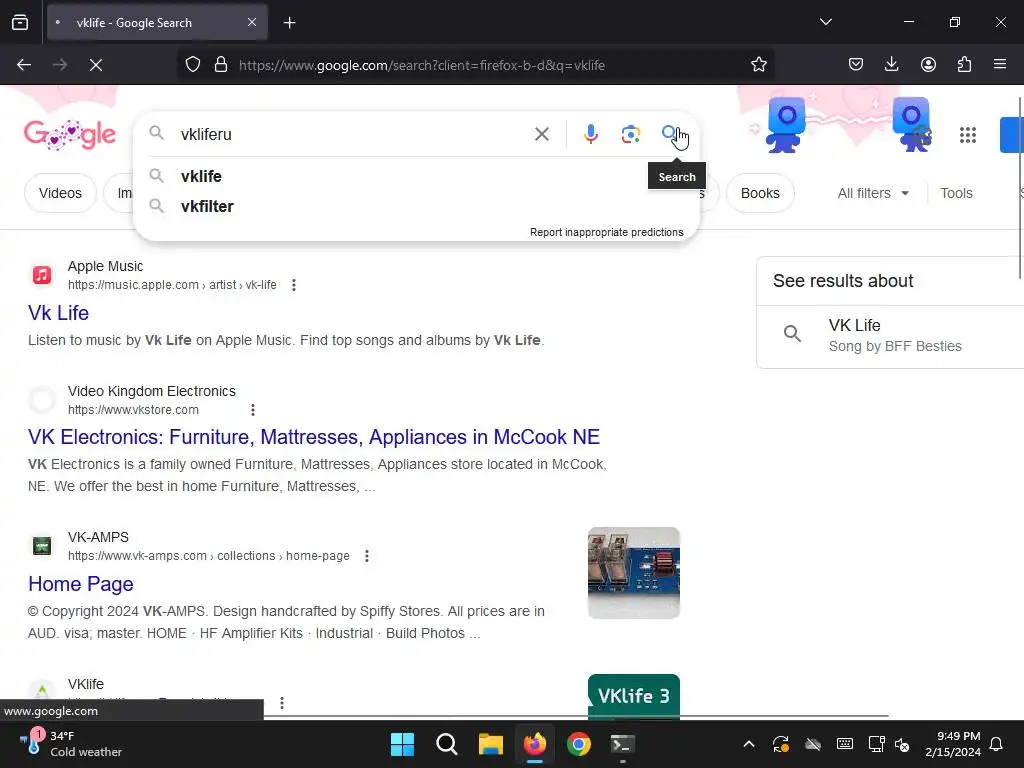Viewport: 1024px width, 768px height.
Task: Open the Windows Start menu
Action: [402, 744]
